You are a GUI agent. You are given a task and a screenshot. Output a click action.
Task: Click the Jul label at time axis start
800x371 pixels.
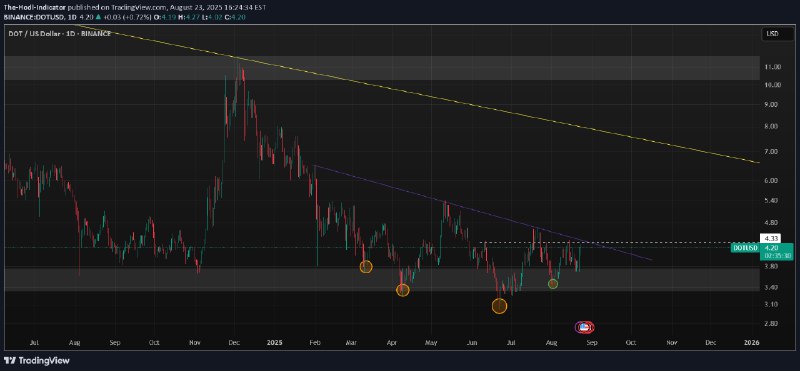click(34, 342)
